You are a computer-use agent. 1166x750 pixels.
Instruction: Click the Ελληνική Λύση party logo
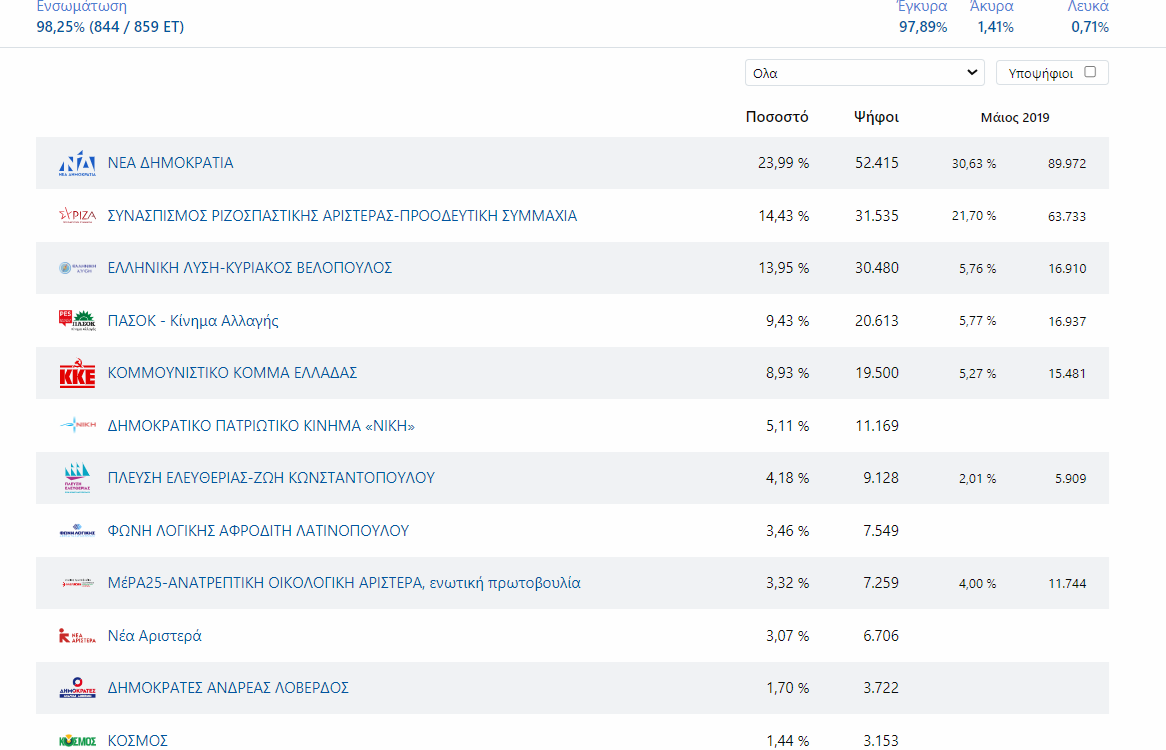[x=77, y=268]
